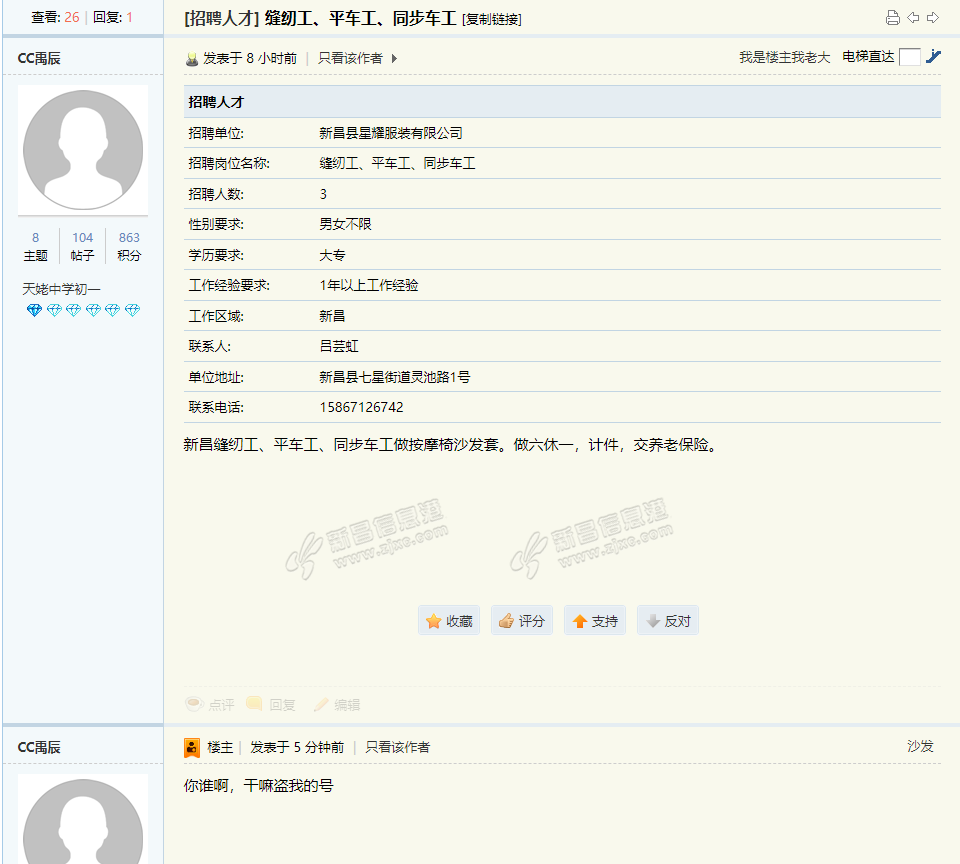Click the orange 楼主 badge icon
The image size is (960, 864).
pos(192,748)
